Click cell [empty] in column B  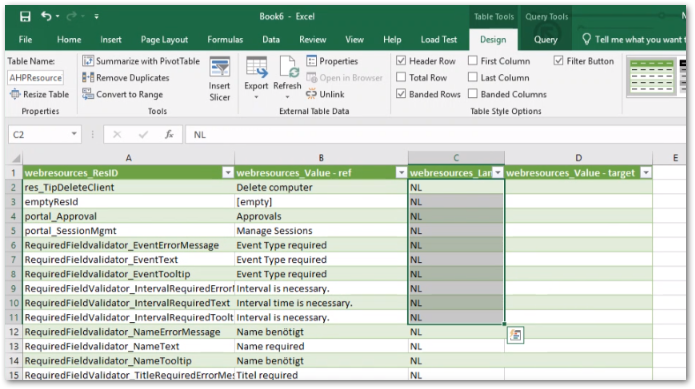[321, 202]
